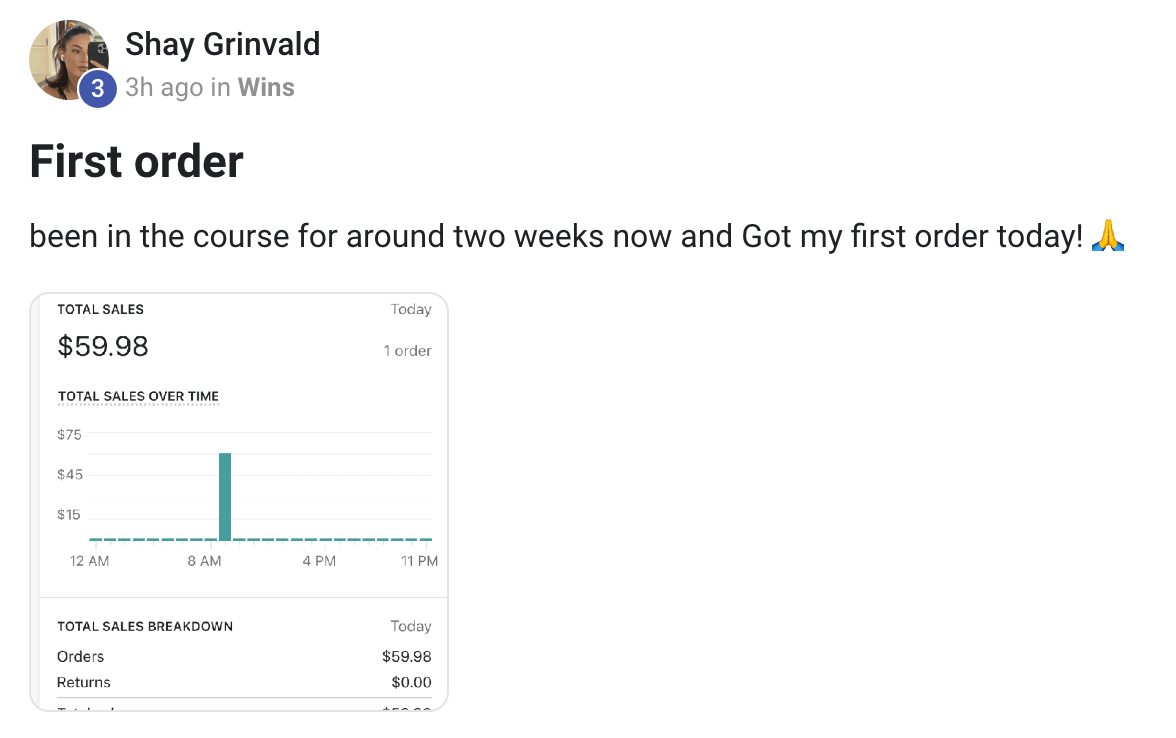The width and height of the screenshot is (1176, 738).
Task: Click the level 3 badge on avatar
Action: click(x=98, y=88)
